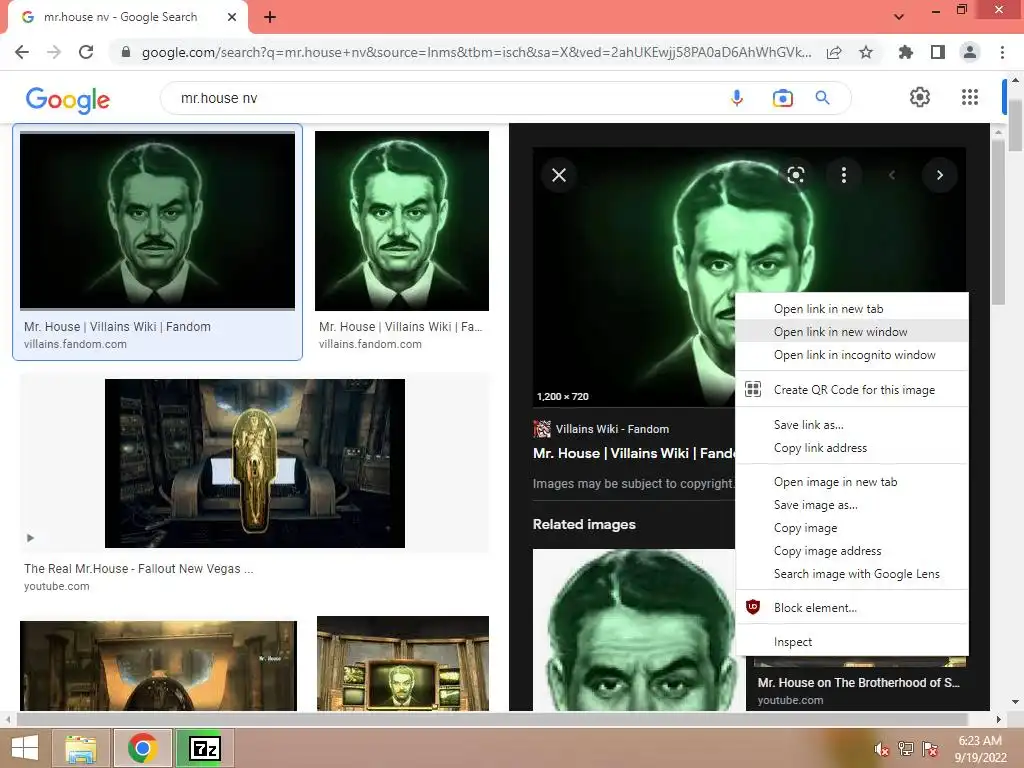Select Search image with Google Lens

pyautogui.click(x=852, y=573)
